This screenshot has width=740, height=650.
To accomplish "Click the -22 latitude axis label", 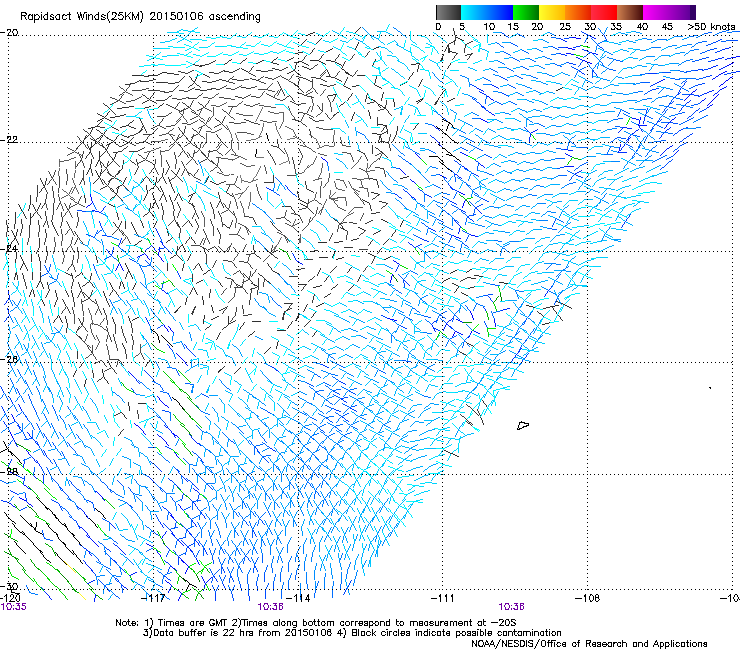I will click(x=9, y=140).
